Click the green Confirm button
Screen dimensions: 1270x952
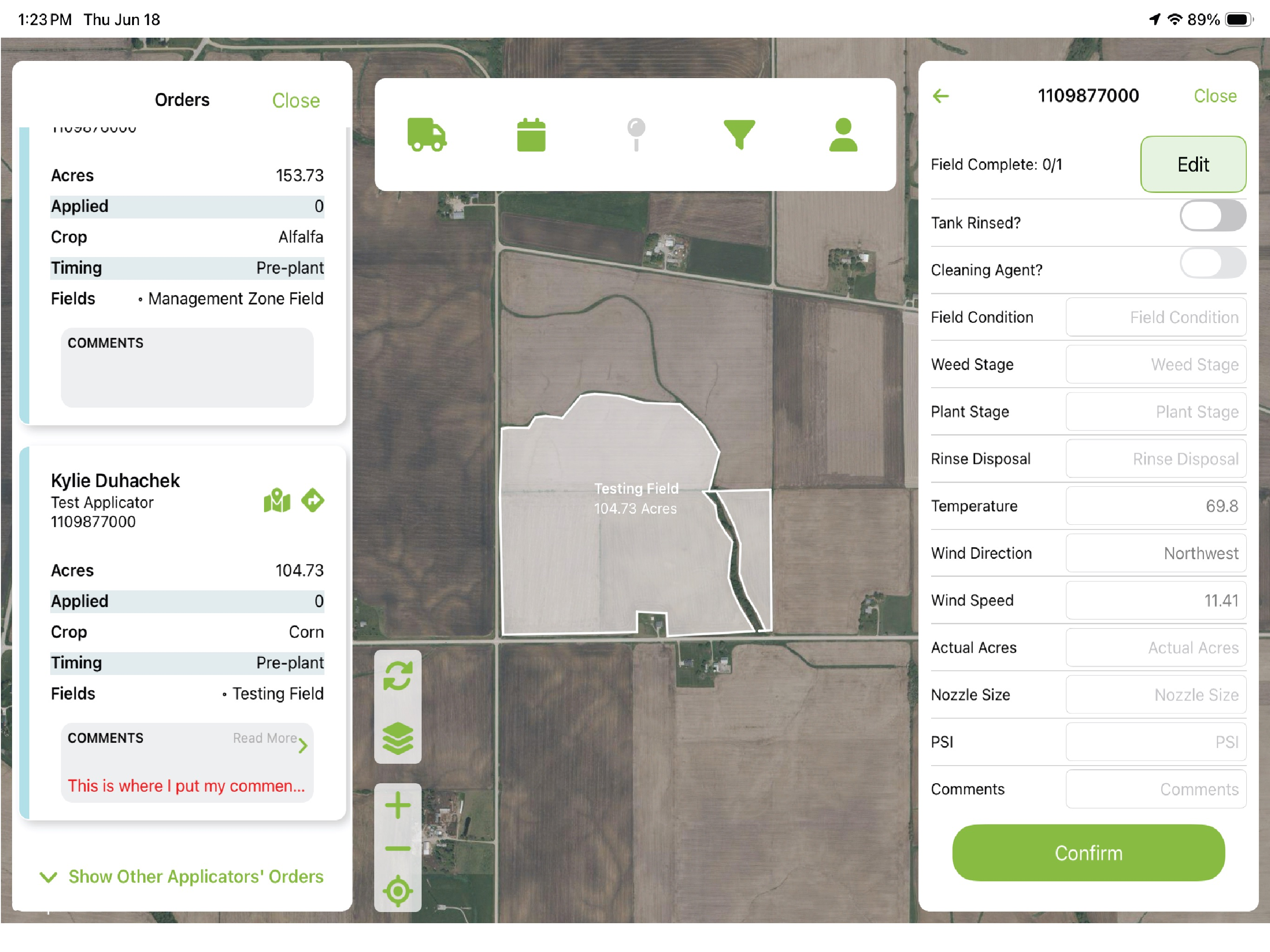1089,853
